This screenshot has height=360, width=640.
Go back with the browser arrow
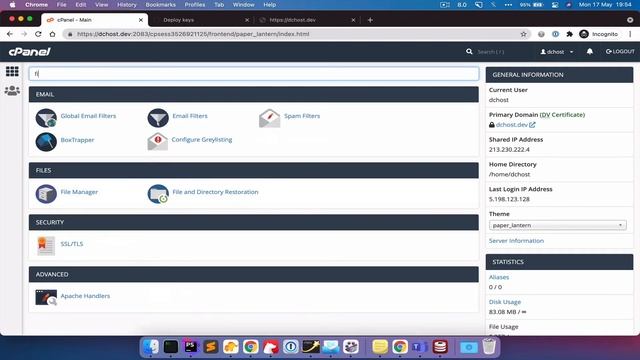click(x=10, y=34)
